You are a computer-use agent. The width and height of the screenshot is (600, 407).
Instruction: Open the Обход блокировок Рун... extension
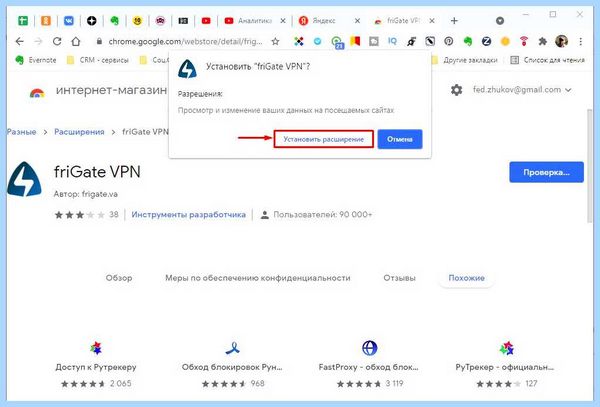tap(232, 363)
